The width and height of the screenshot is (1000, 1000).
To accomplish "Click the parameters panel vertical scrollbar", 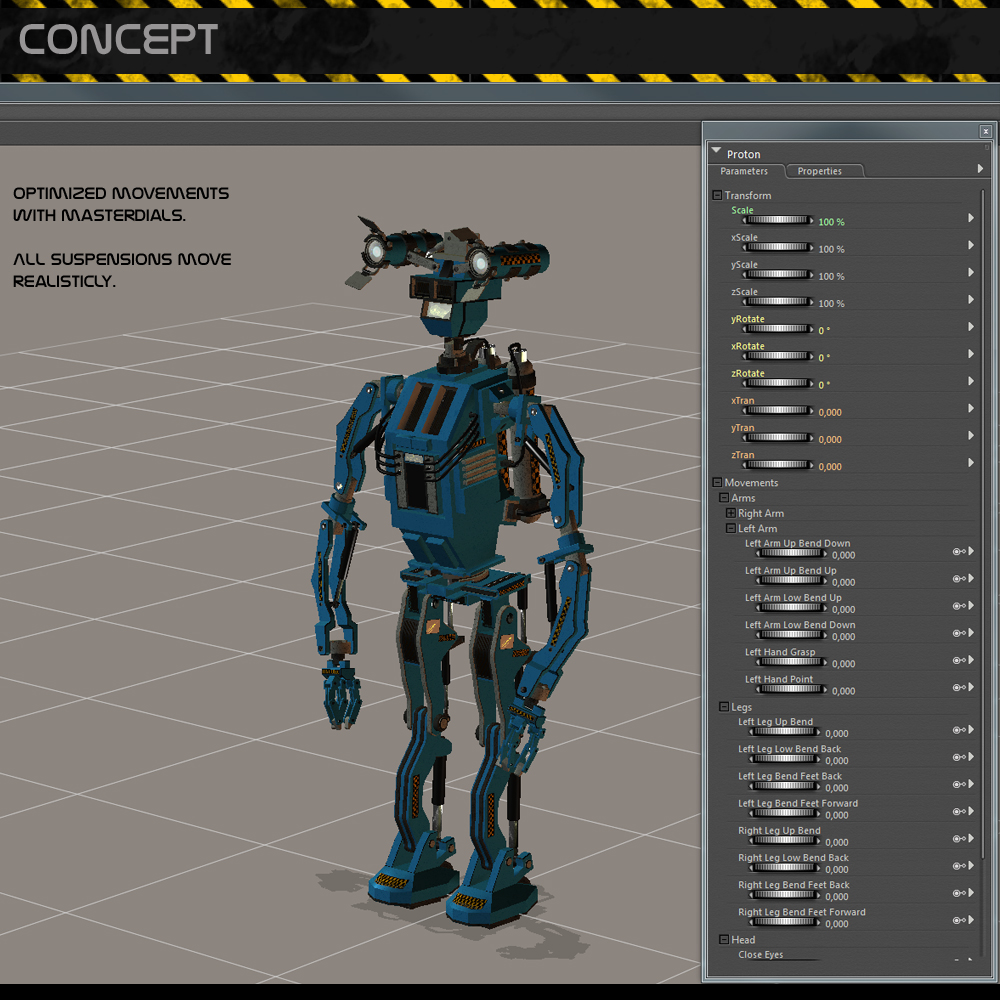I will (x=982, y=523).
